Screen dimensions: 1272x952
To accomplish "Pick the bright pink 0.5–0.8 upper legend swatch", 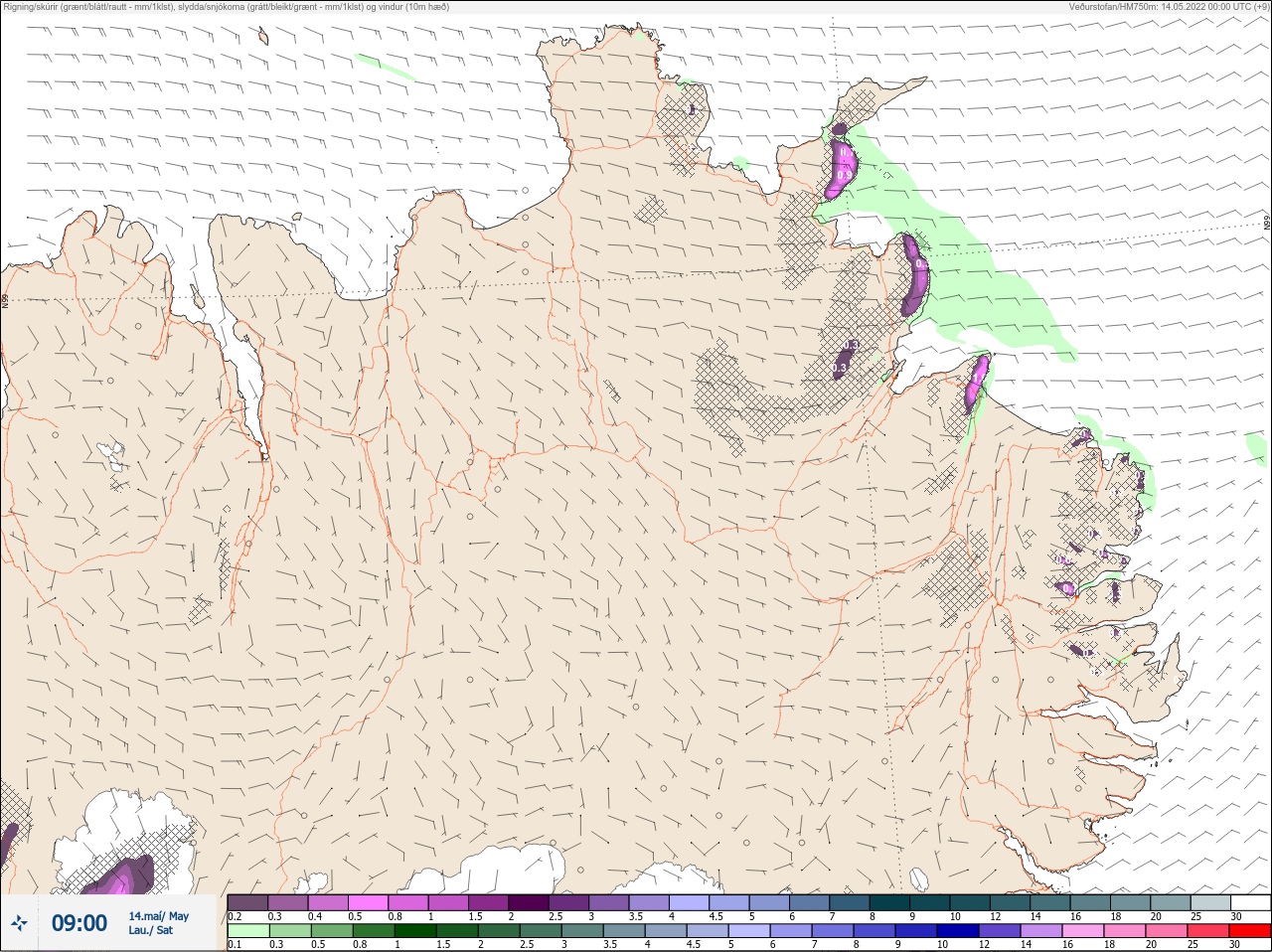I will pyautogui.click(x=368, y=902).
